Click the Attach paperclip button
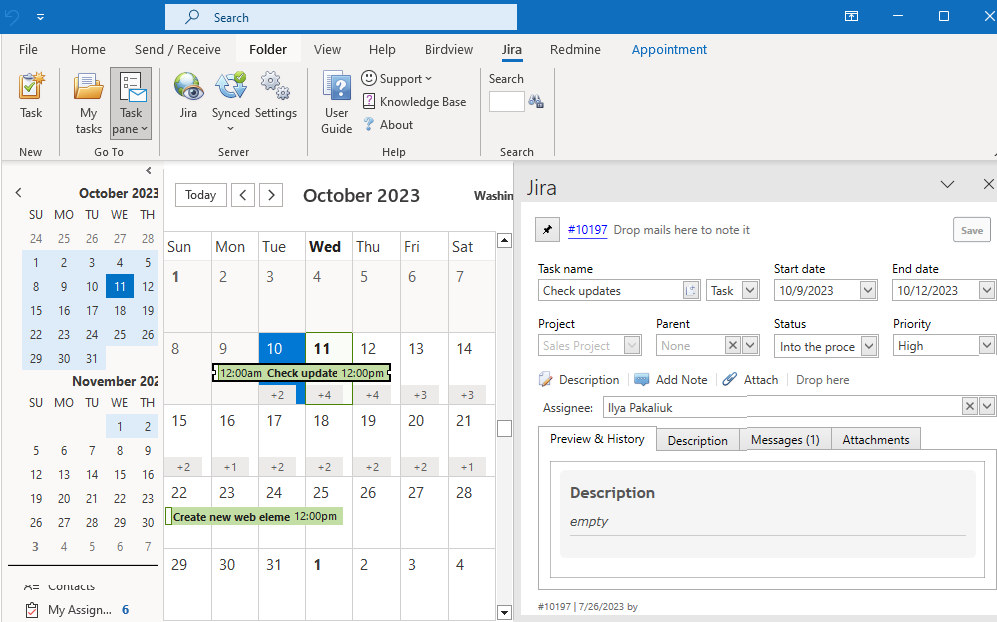The image size is (997, 622). click(750, 380)
